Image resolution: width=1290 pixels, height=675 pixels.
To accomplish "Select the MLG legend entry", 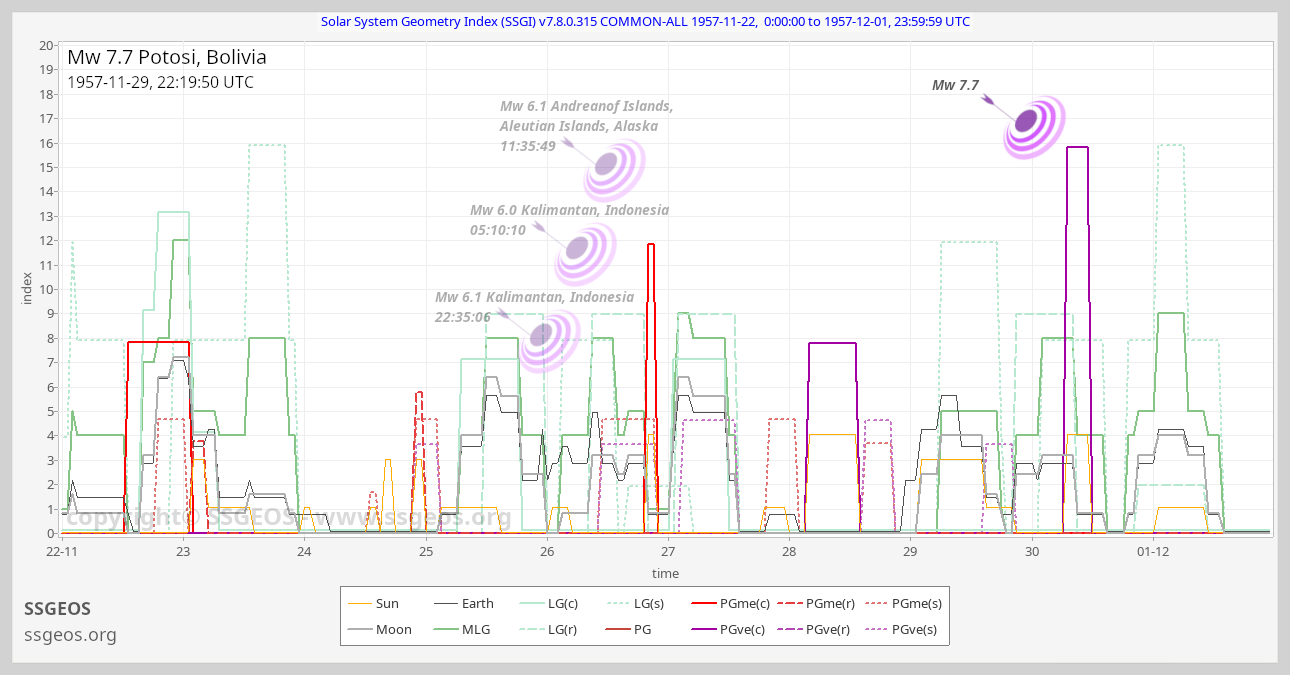I will pos(463,629).
